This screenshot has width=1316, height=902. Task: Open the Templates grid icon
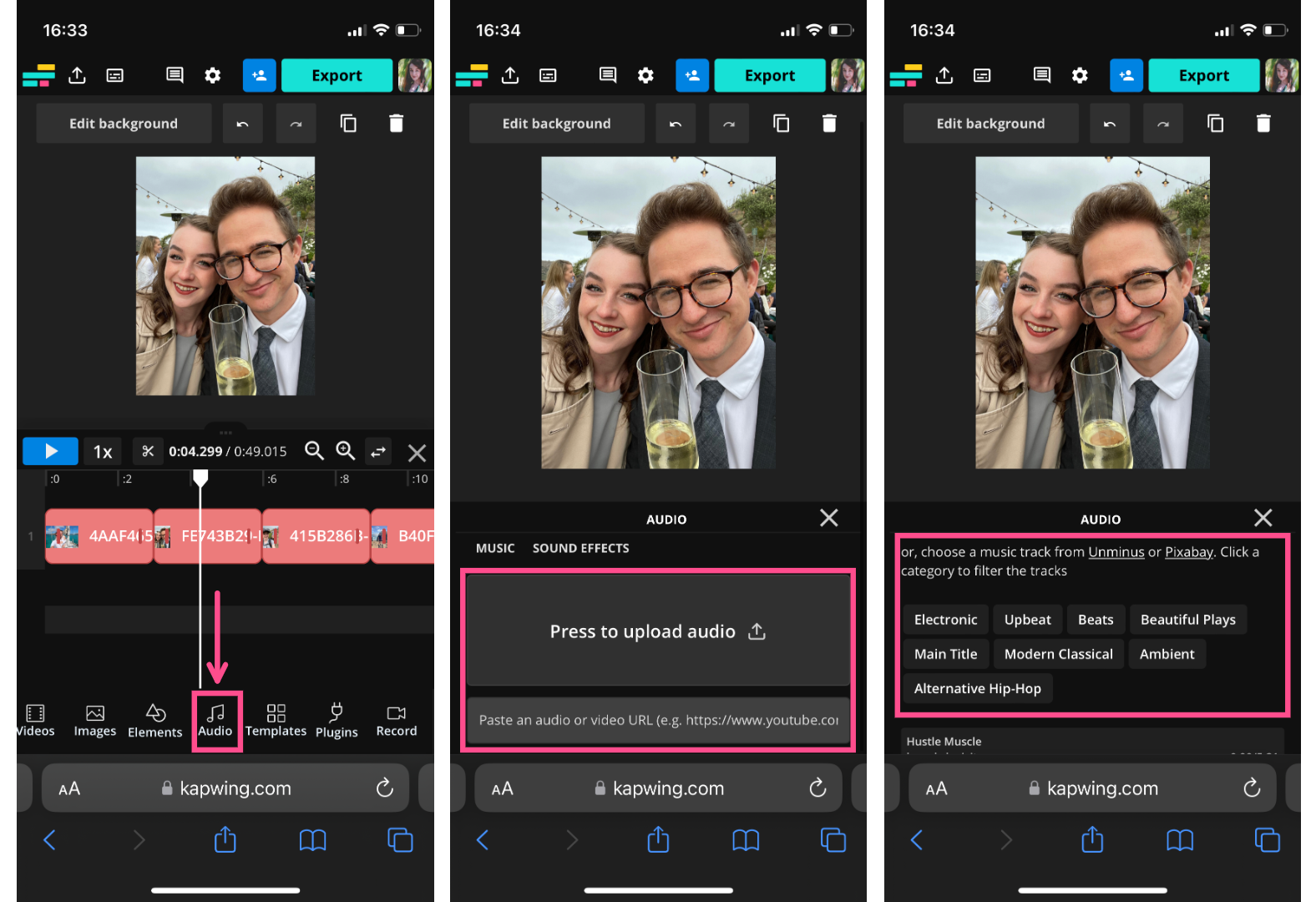click(x=276, y=720)
